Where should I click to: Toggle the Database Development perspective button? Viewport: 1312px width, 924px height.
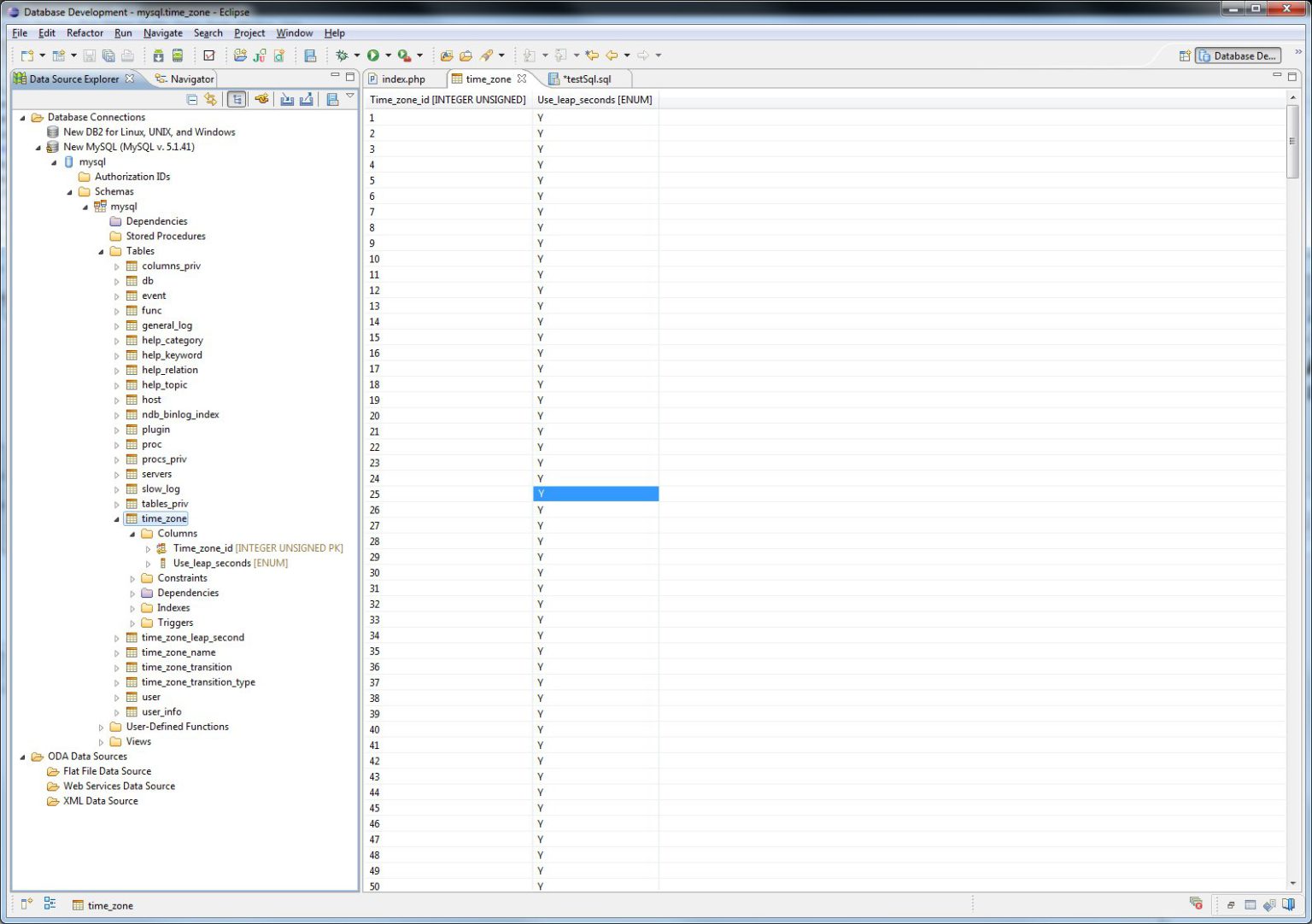[x=1238, y=56]
